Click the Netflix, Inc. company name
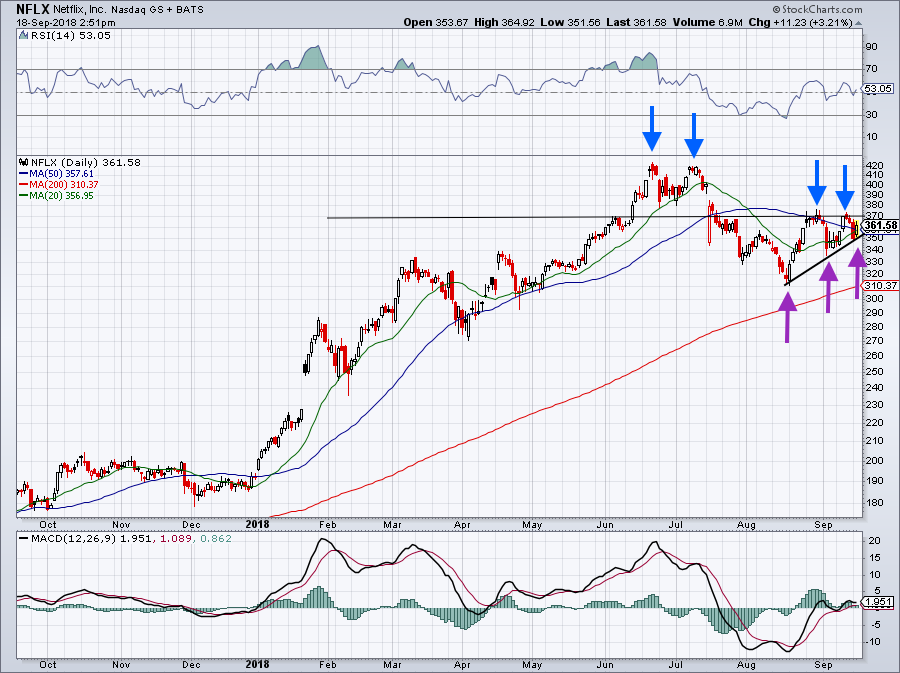Screen dimensions: 900x673 (x=79, y=10)
